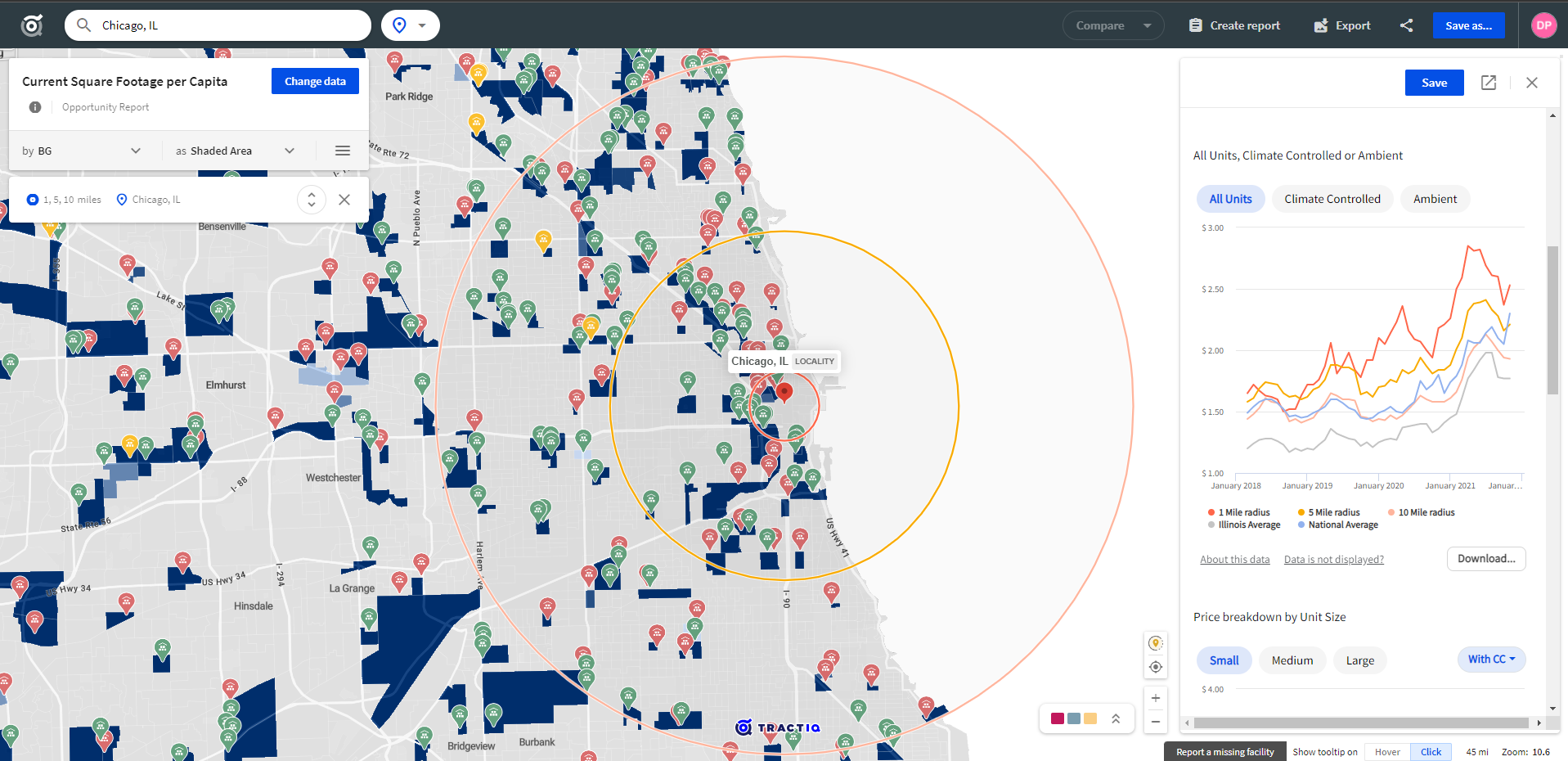Select the All Units tab

coord(1230,199)
